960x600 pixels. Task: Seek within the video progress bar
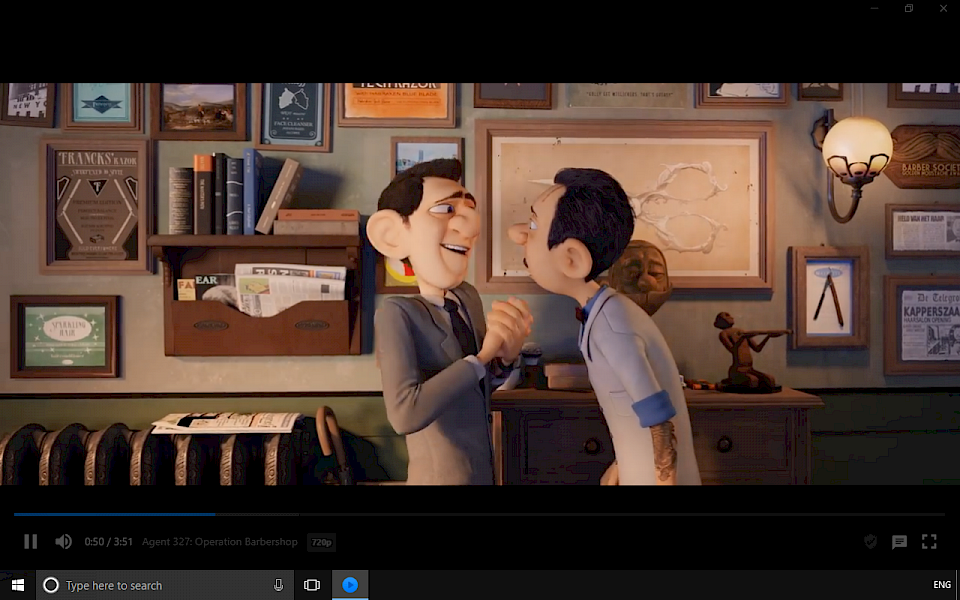click(x=479, y=514)
